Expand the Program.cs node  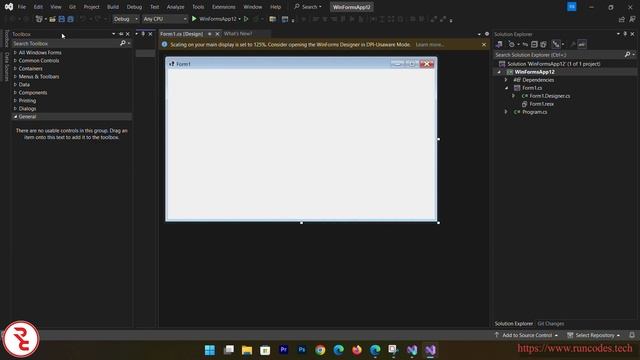click(506, 112)
